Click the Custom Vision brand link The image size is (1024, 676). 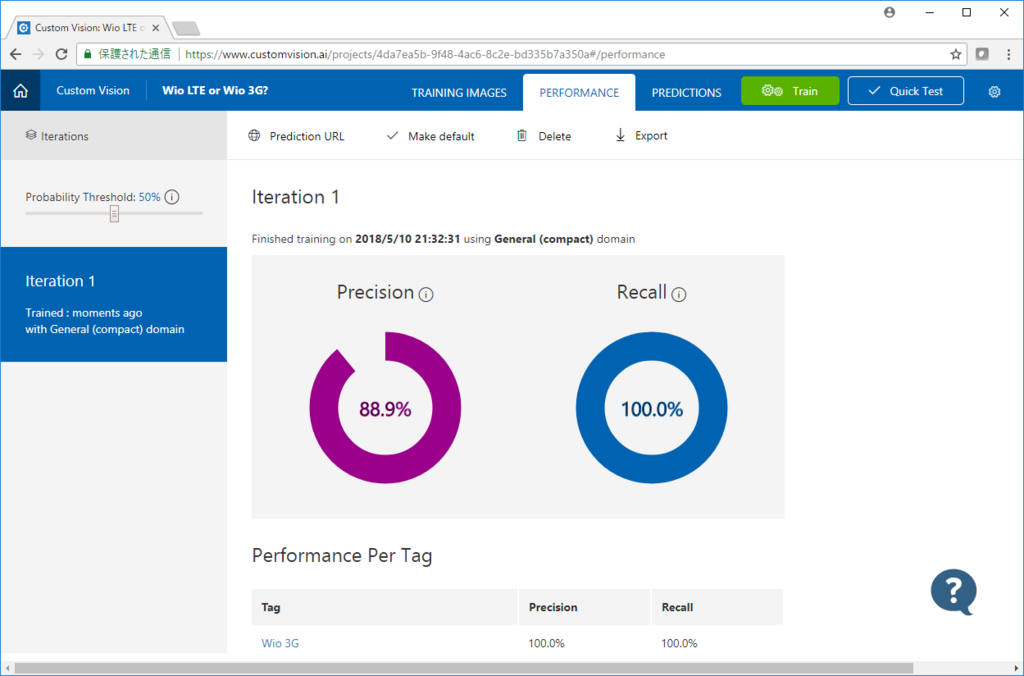(x=93, y=91)
